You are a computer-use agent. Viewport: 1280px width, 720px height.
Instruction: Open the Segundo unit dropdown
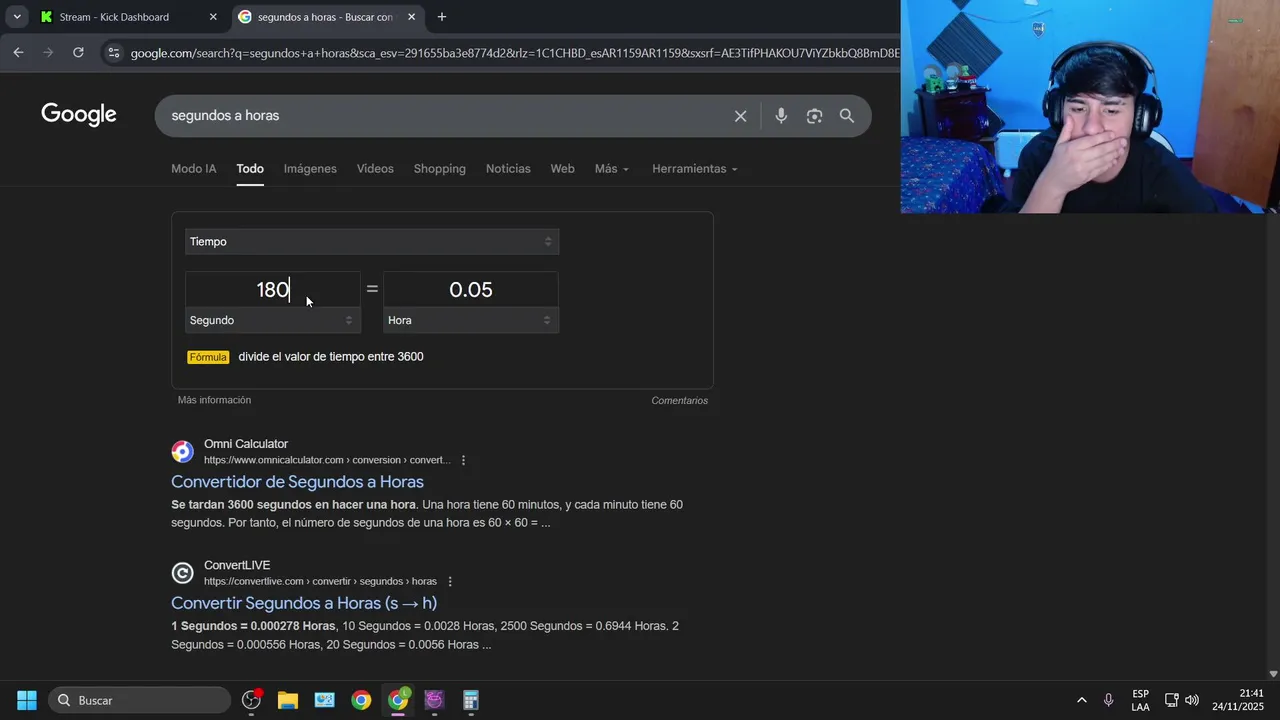(x=272, y=320)
